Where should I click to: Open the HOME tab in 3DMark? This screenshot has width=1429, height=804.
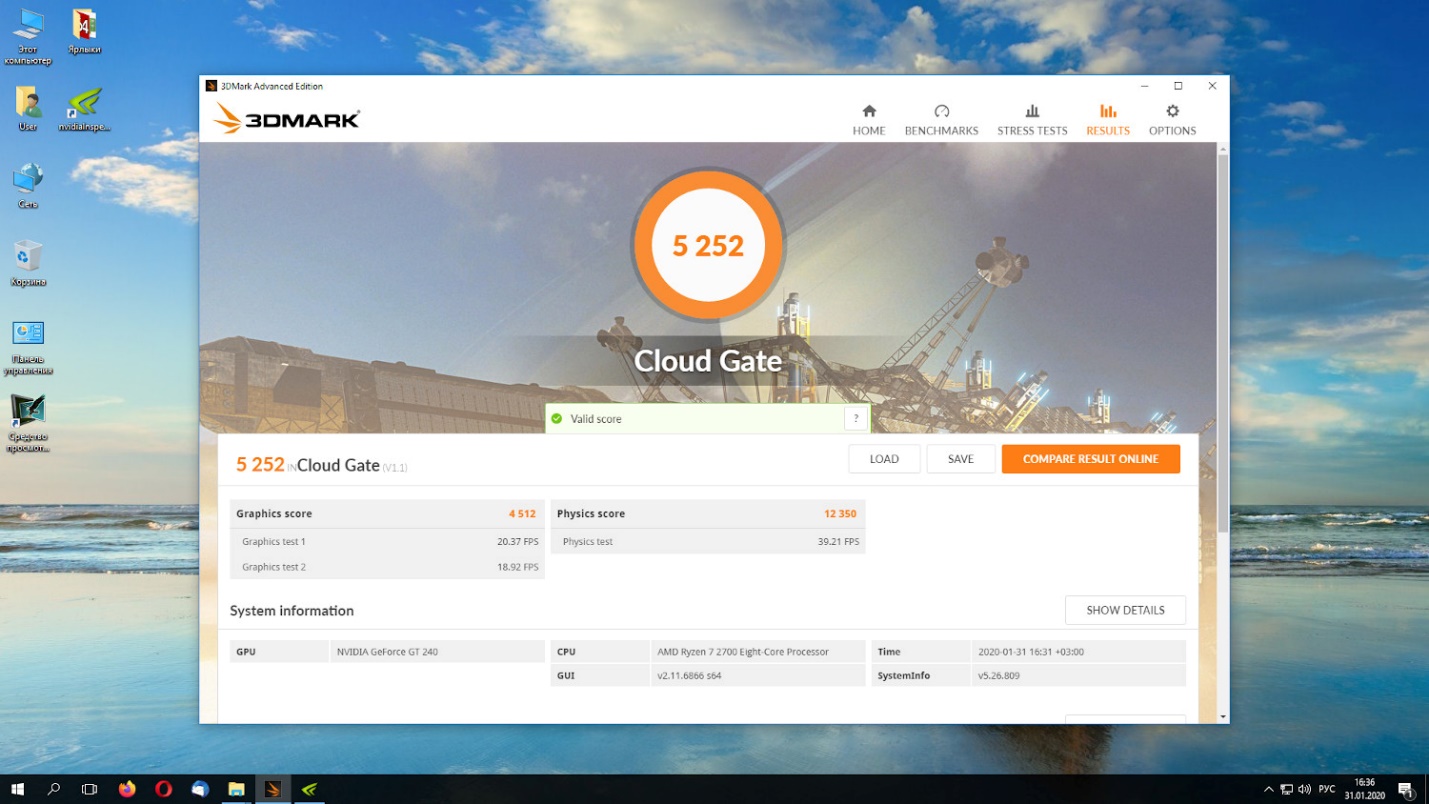pyautogui.click(x=868, y=119)
